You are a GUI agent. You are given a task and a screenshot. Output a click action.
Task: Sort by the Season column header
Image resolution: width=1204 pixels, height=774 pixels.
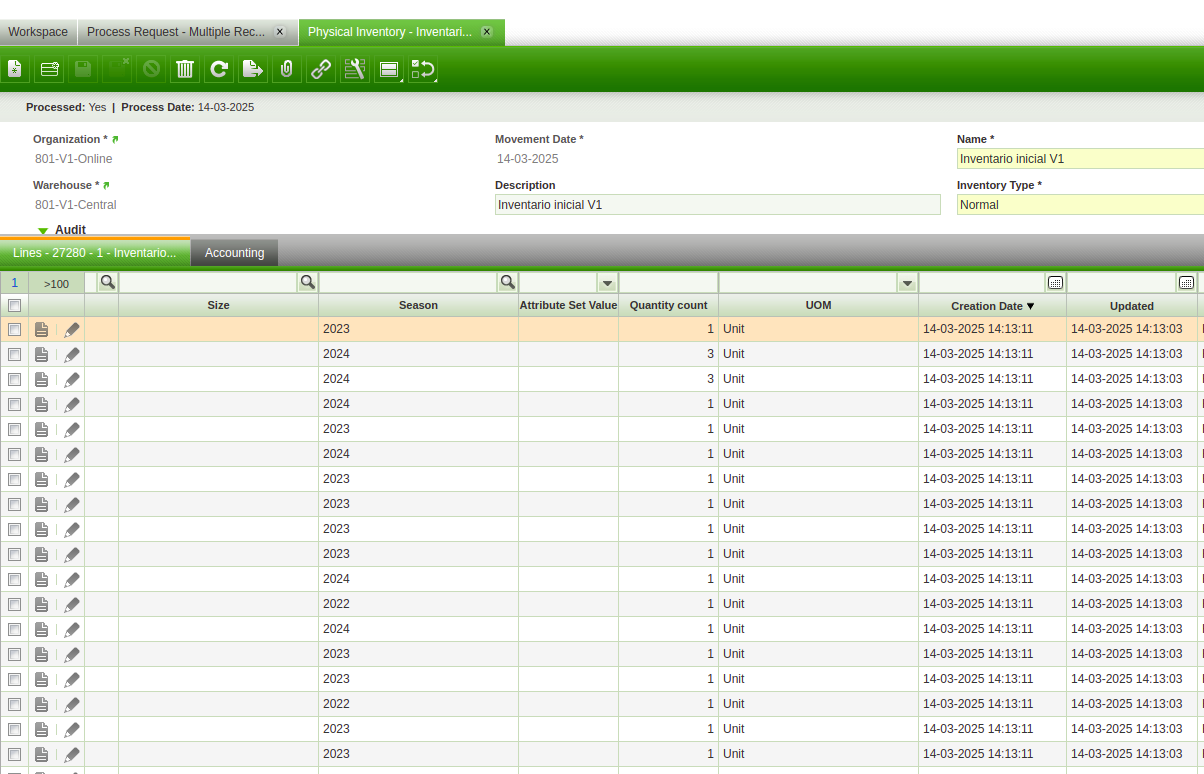pyautogui.click(x=418, y=305)
